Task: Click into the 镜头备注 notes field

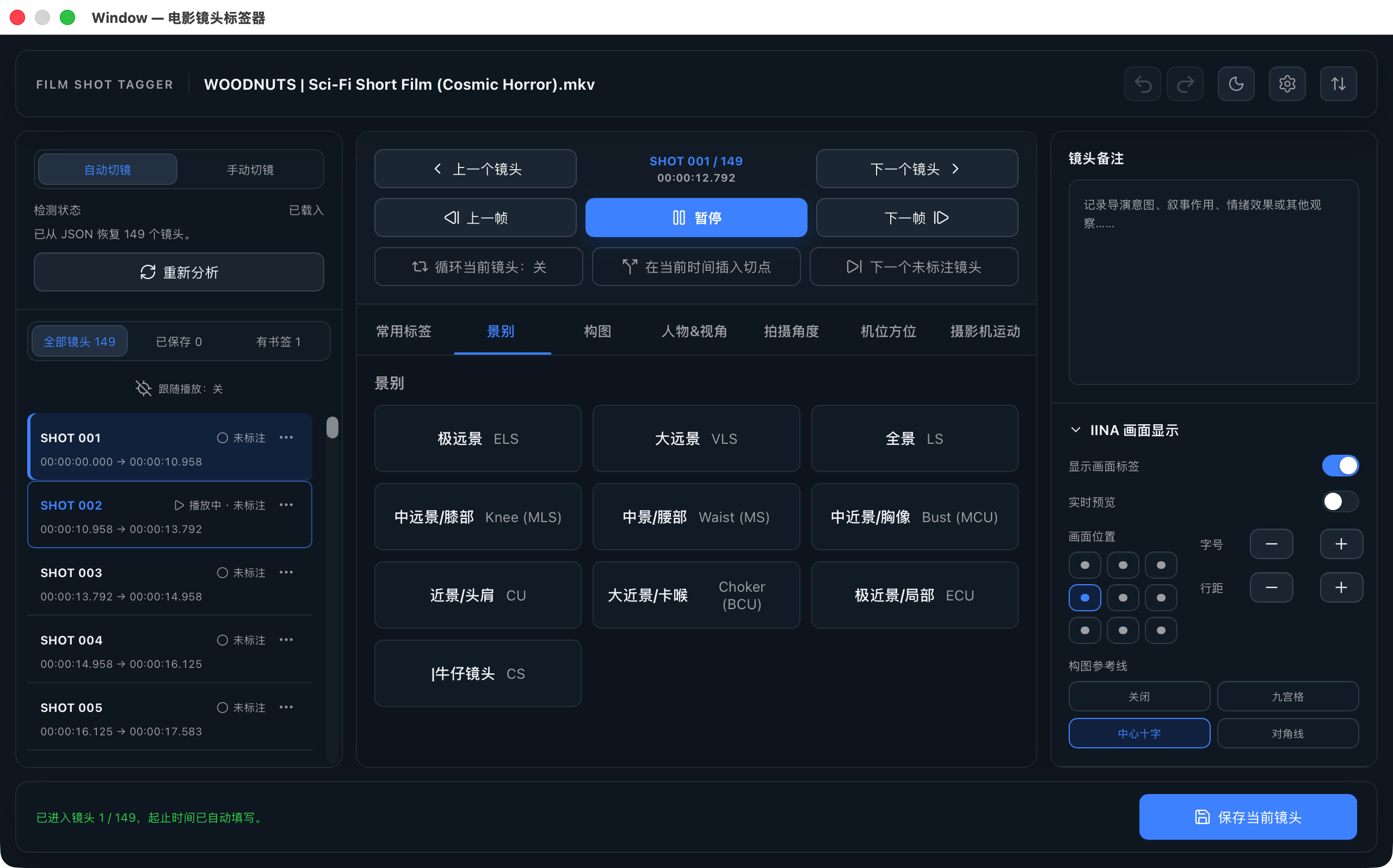Action: 1213,282
